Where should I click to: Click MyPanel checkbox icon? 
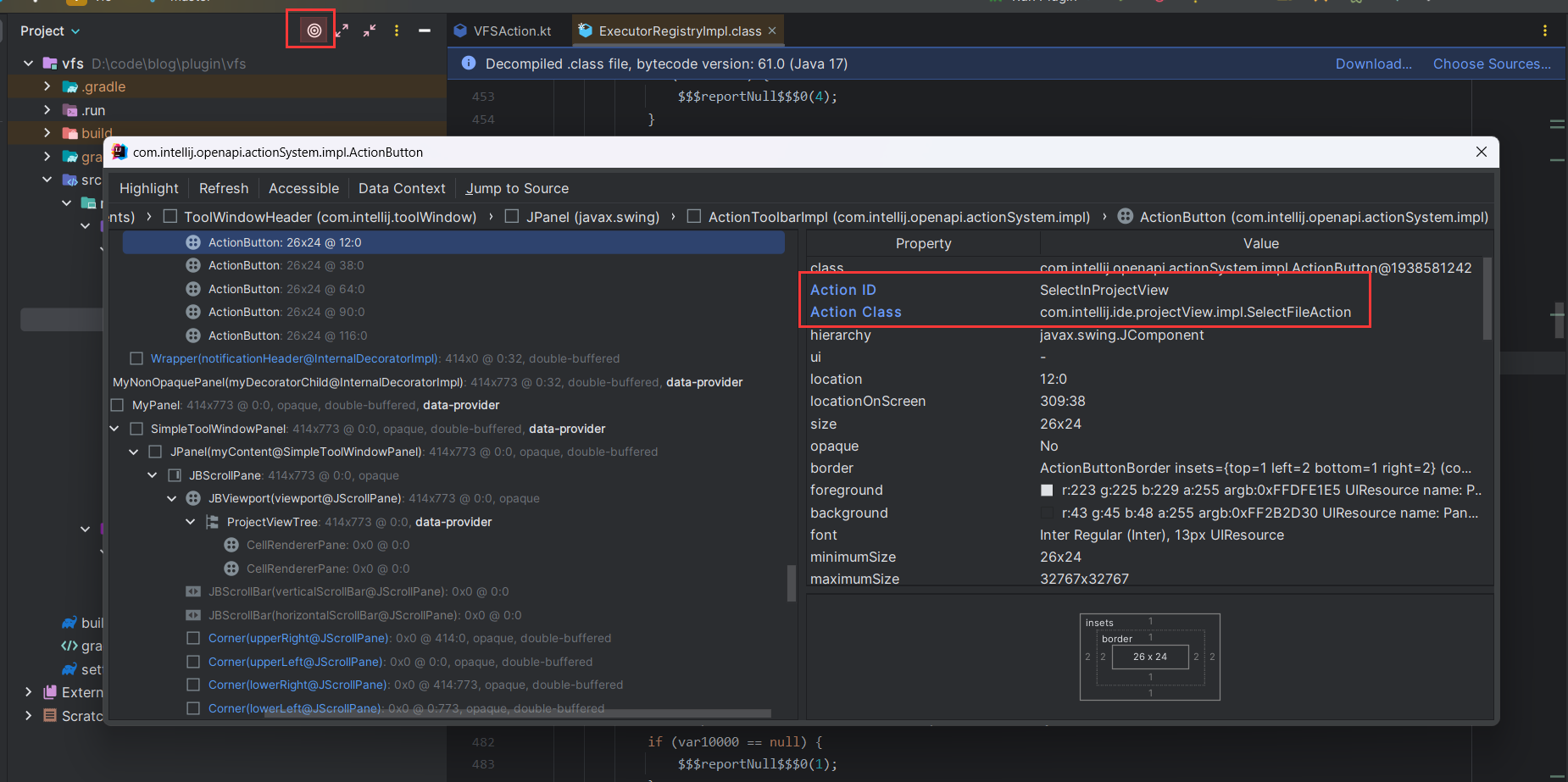117,405
